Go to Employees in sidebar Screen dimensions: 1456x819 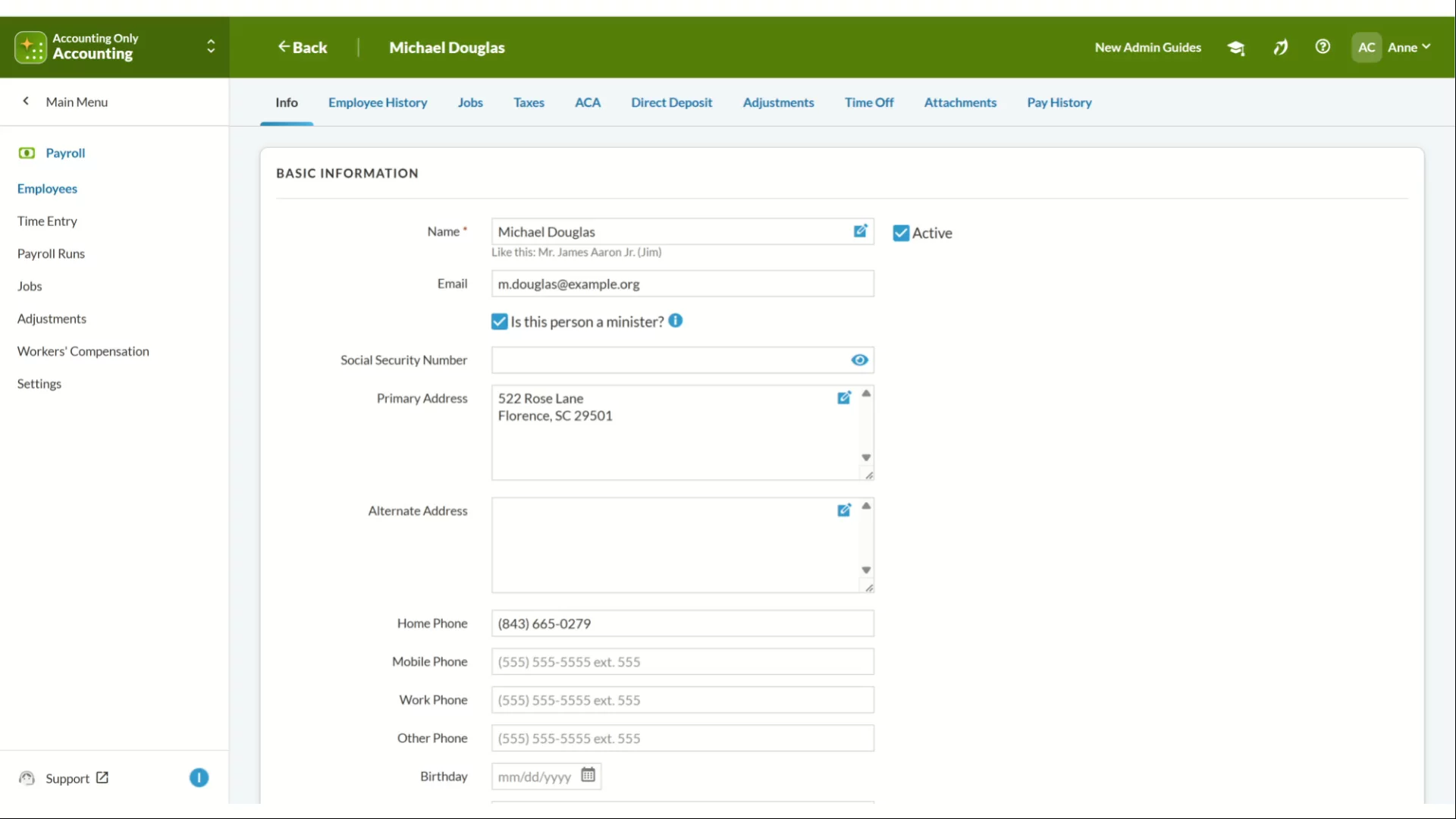[x=47, y=189]
